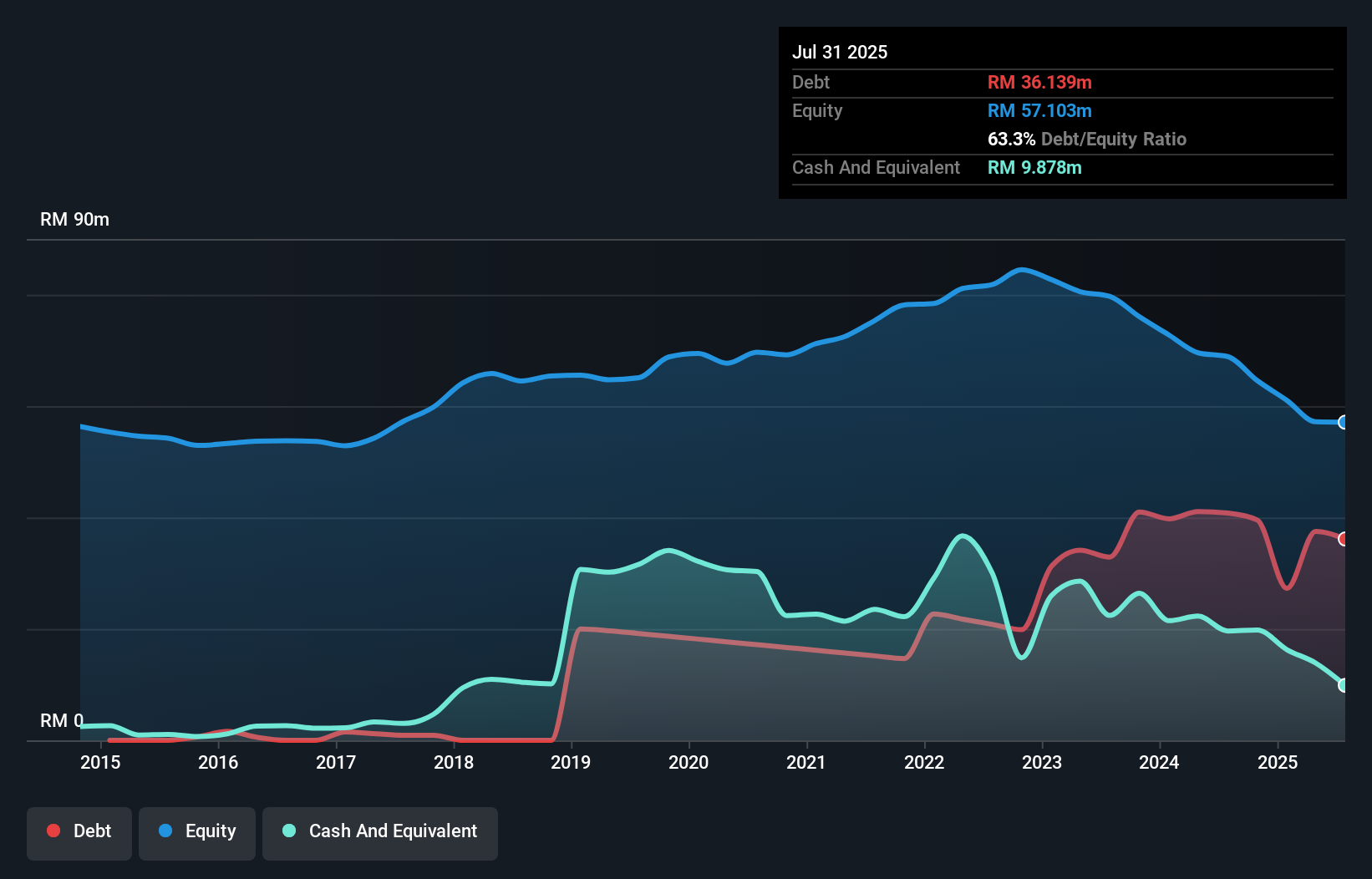This screenshot has height=879, width=1372.
Task: Toggle the Cash And Equivalent legend series
Action: coord(380,832)
